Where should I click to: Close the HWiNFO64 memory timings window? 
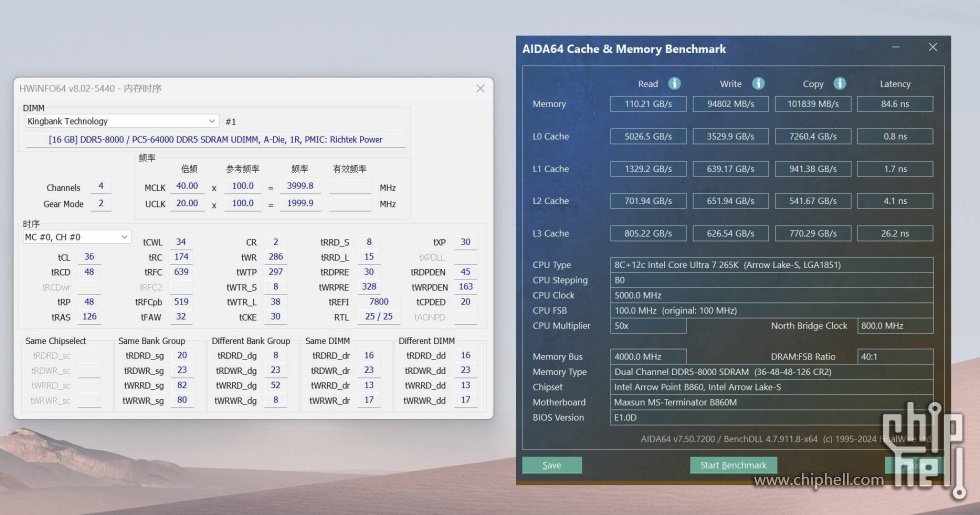[x=480, y=89]
